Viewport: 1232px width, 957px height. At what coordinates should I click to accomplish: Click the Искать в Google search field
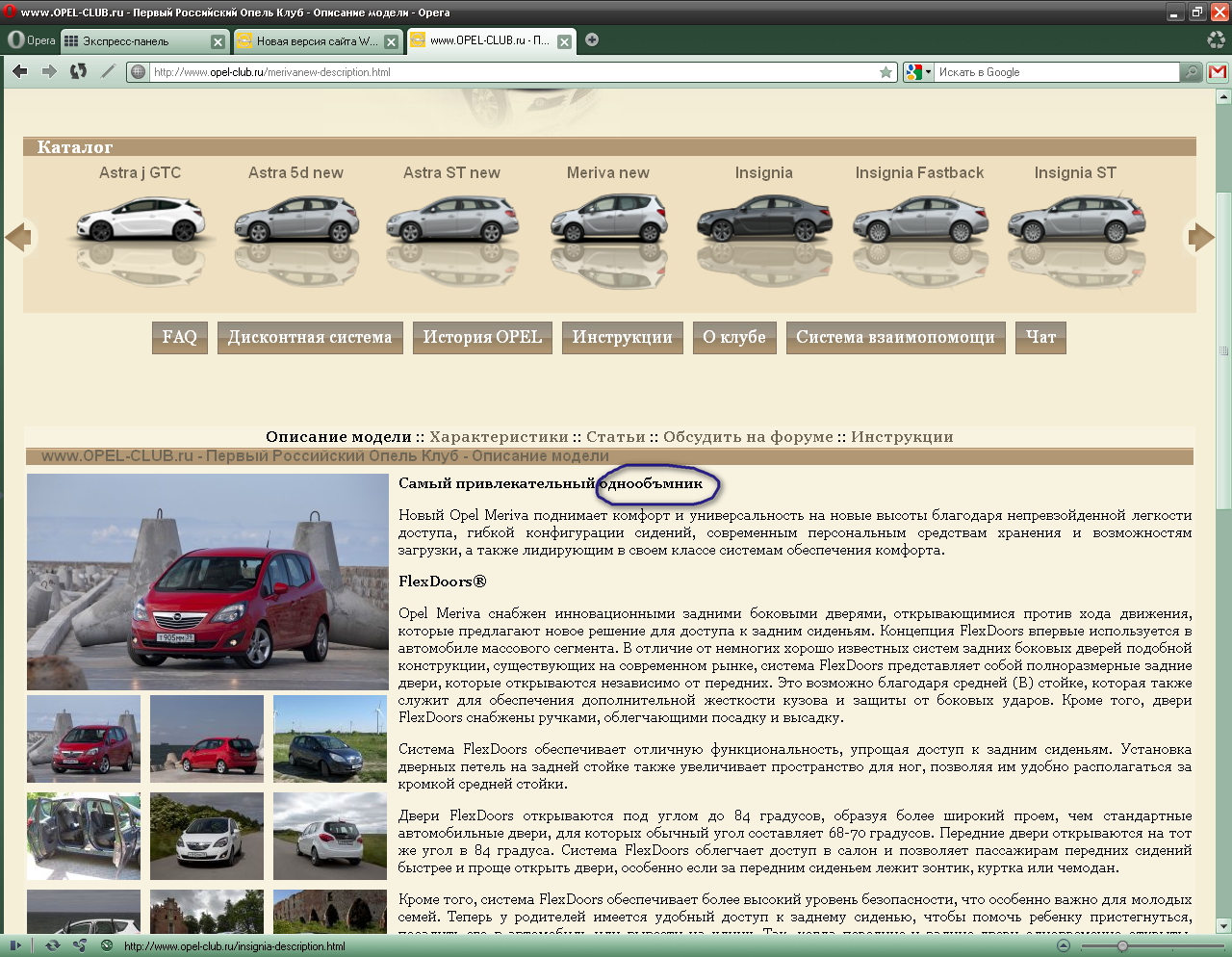tap(1056, 72)
